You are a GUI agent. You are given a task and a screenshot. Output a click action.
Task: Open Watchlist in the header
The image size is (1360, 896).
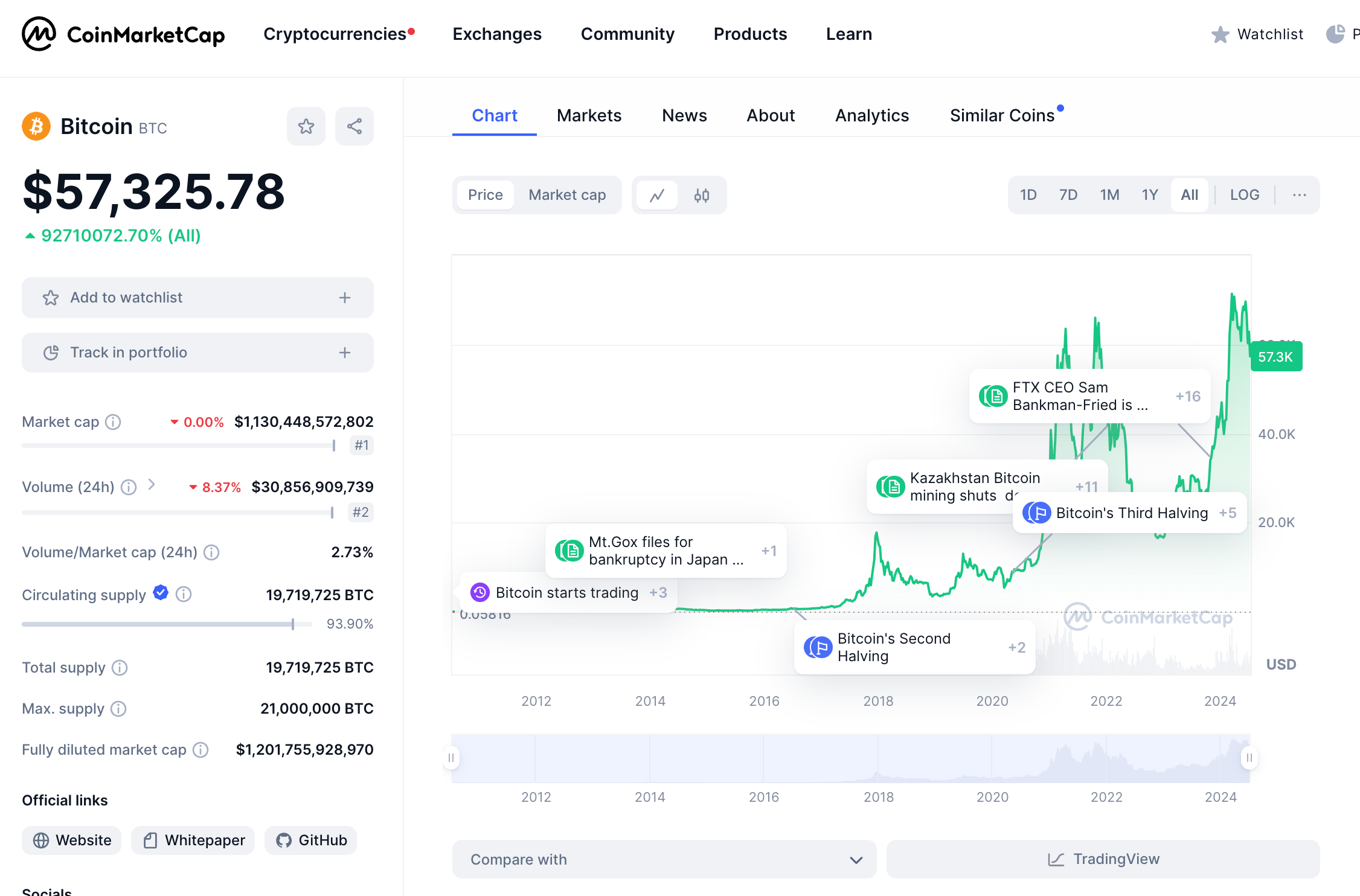click(1257, 34)
